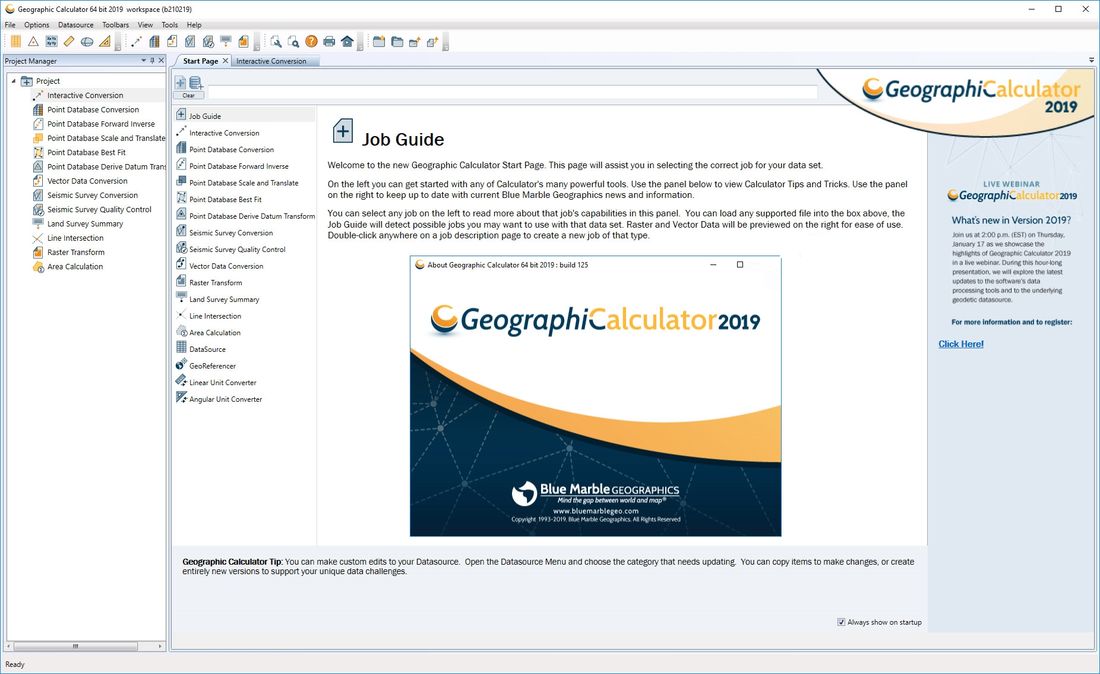Click Seismic Survey Conversion toolbar icon
This screenshot has height=674, width=1100.
pos(190,41)
